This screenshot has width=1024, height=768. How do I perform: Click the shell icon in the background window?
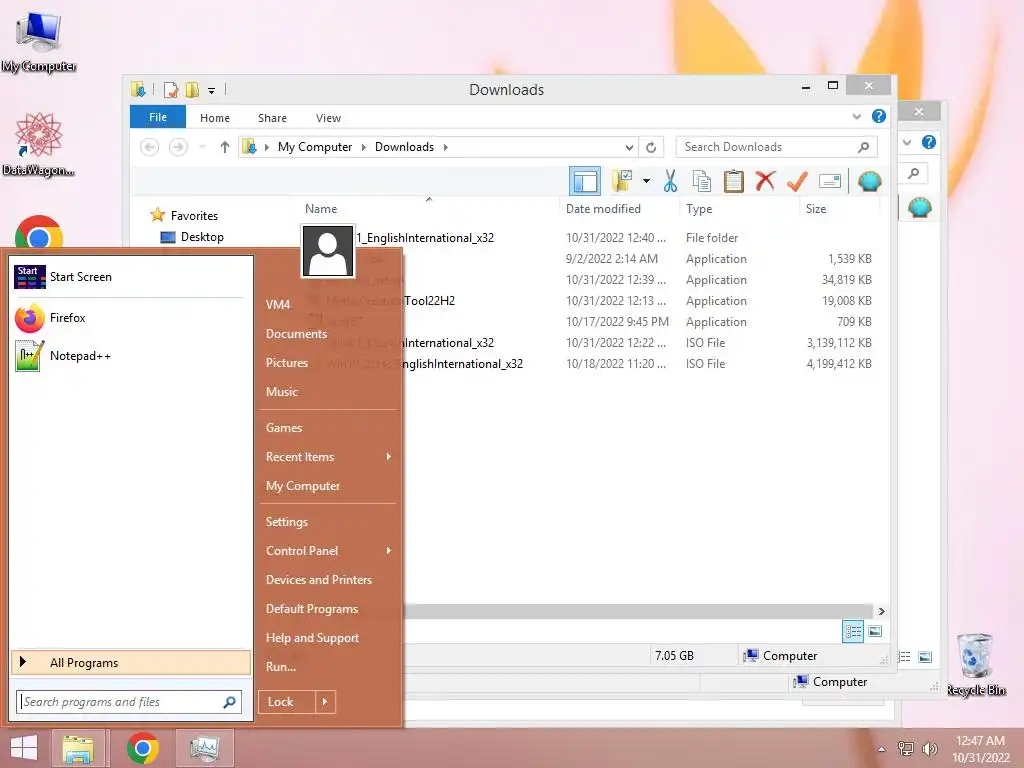click(x=920, y=208)
